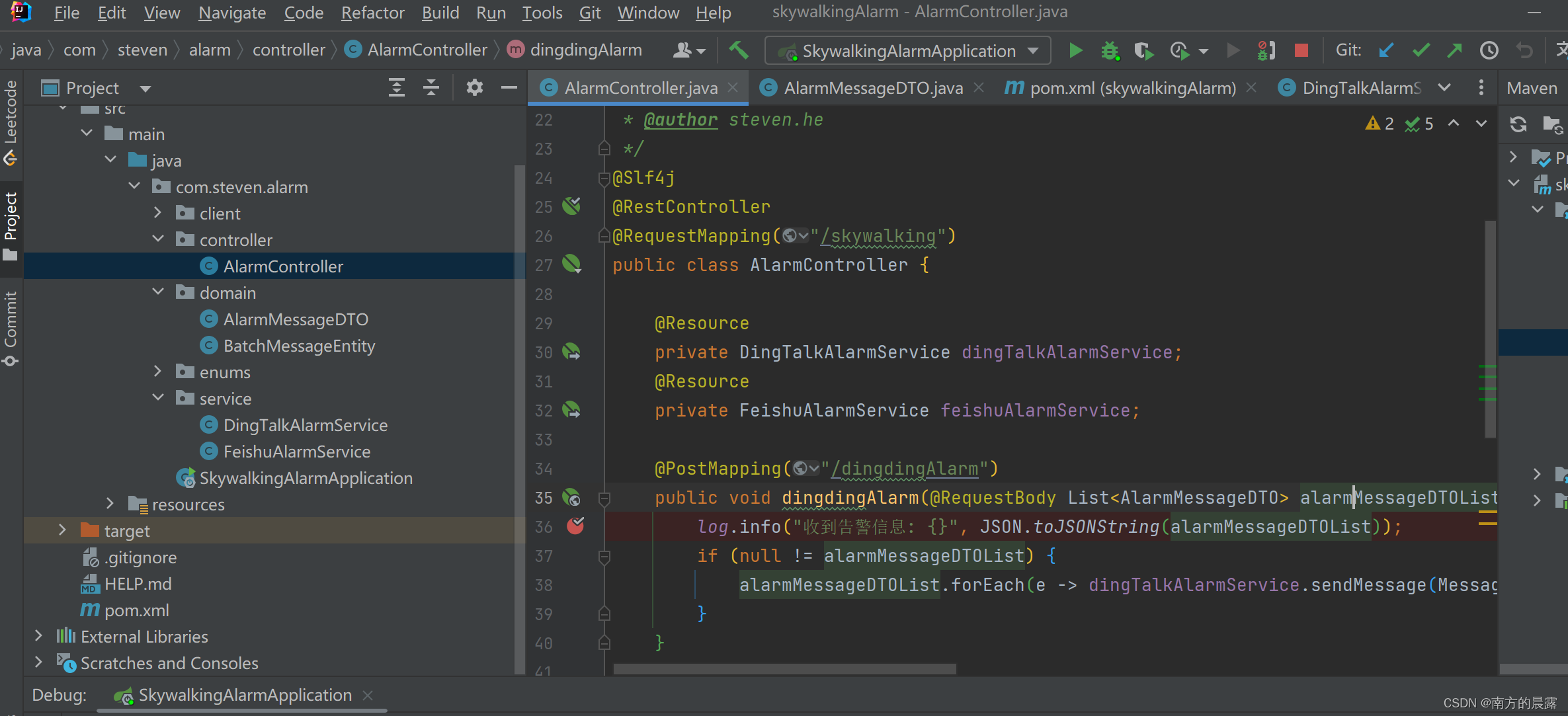Toggle breakpoint on line 36
Image resolution: width=1568 pixels, height=716 pixels.
click(575, 526)
